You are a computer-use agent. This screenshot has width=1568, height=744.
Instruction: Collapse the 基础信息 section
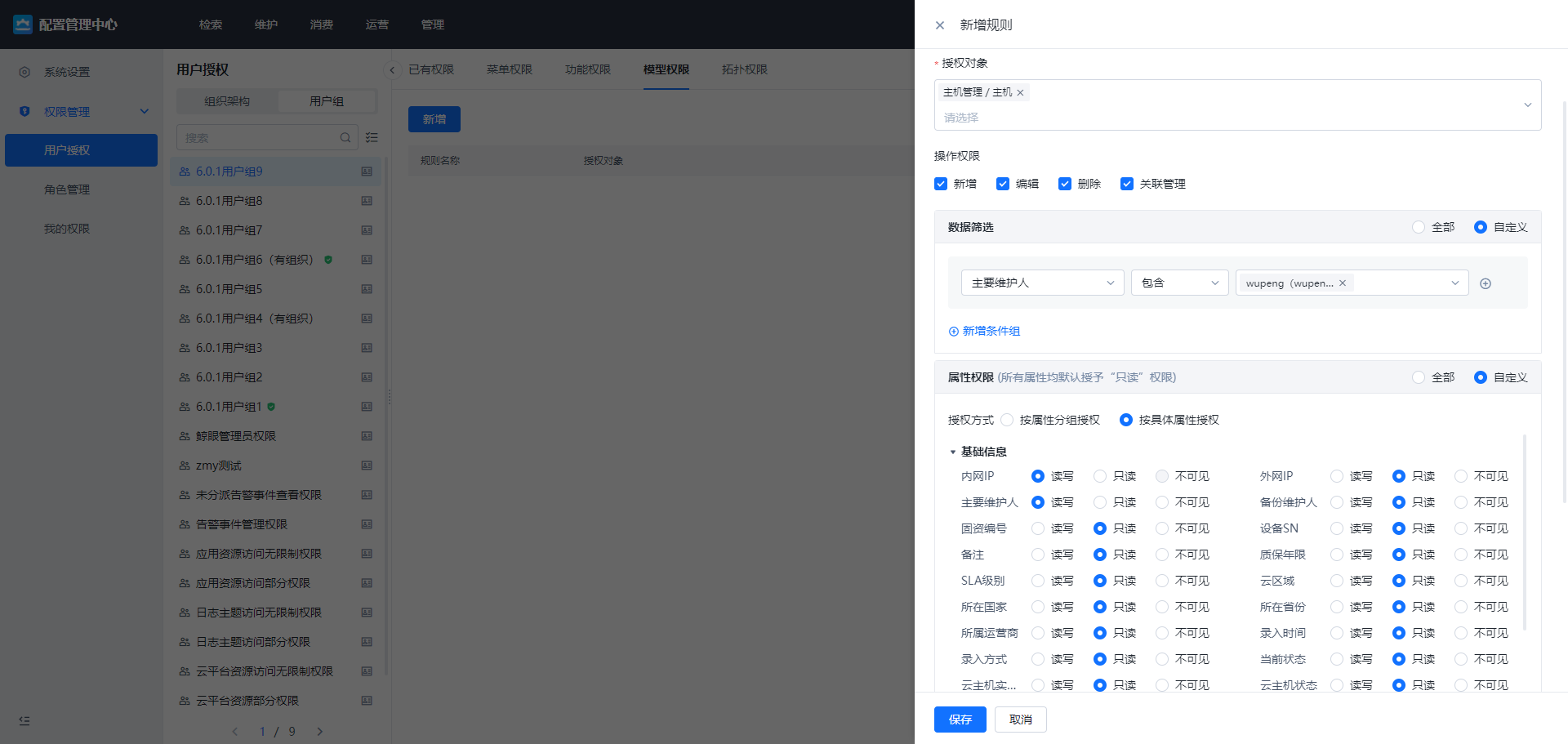952,451
